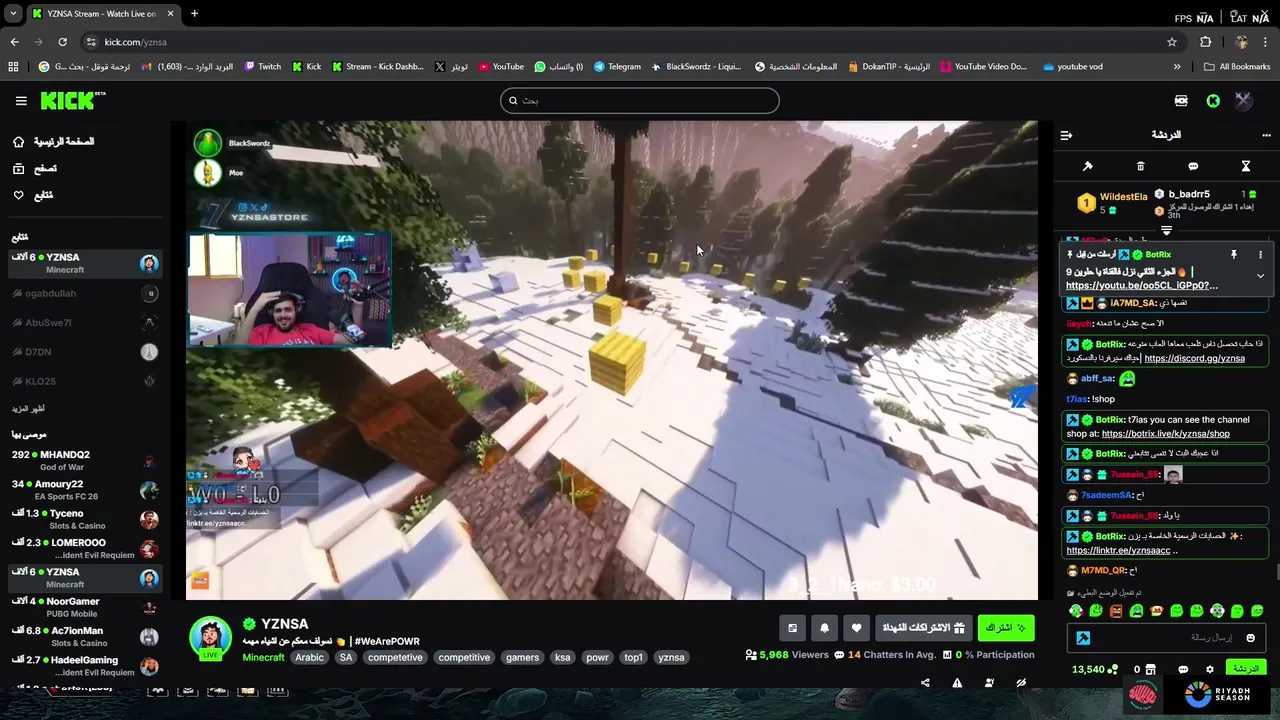Click the gift subscriptions button
This screenshot has height=720, width=1280.
pos(923,628)
